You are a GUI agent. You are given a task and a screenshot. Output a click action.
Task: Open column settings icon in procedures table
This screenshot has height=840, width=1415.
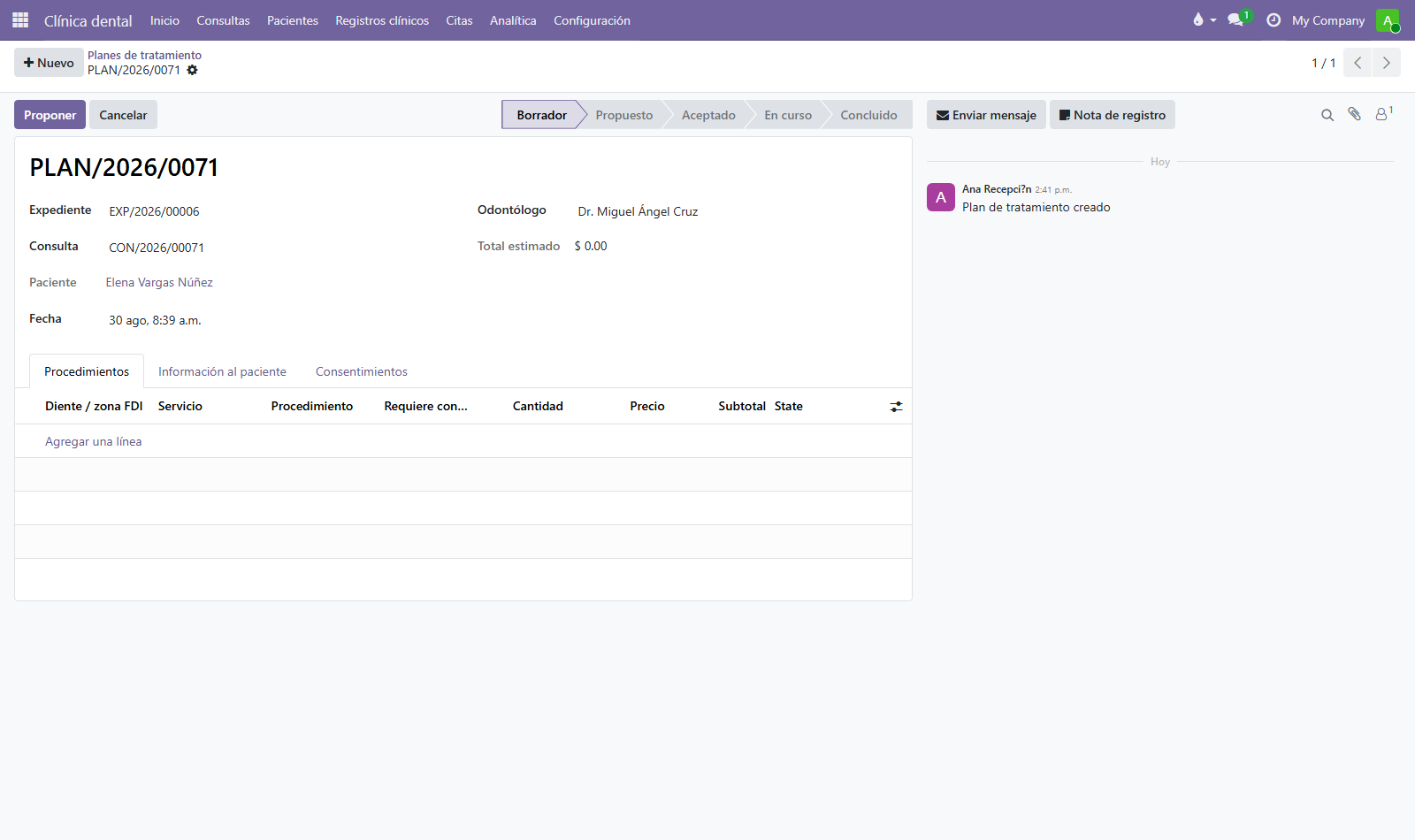[x=896, y=407]
